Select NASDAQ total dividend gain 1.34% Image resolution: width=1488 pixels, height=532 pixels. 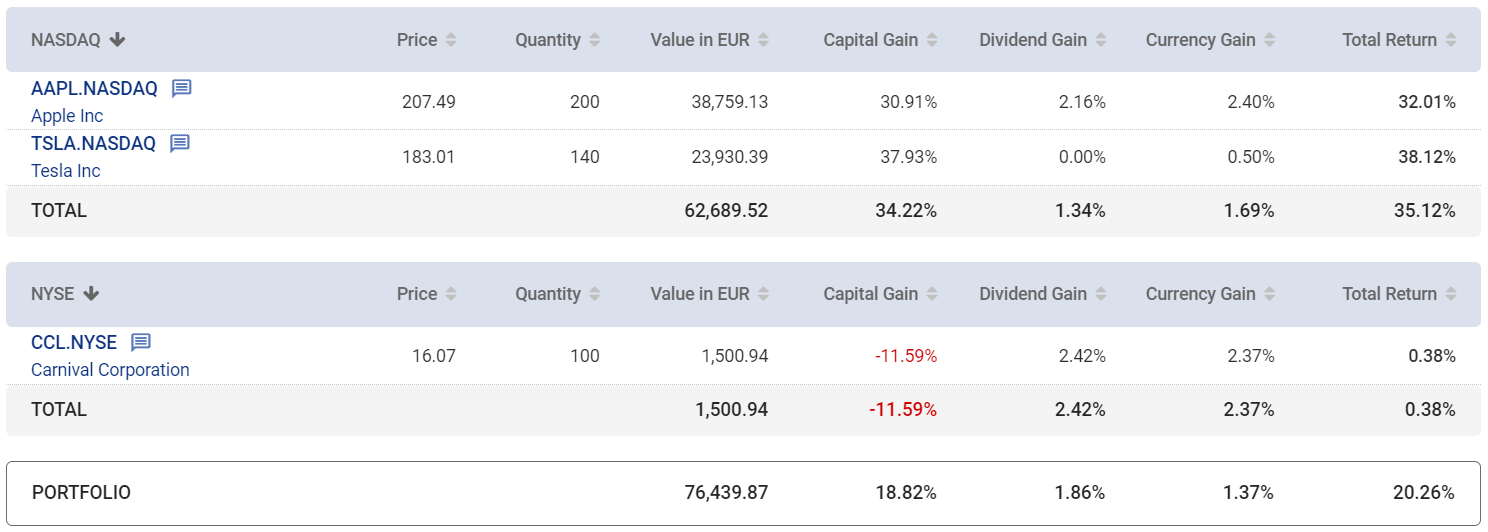[1081, 211]
